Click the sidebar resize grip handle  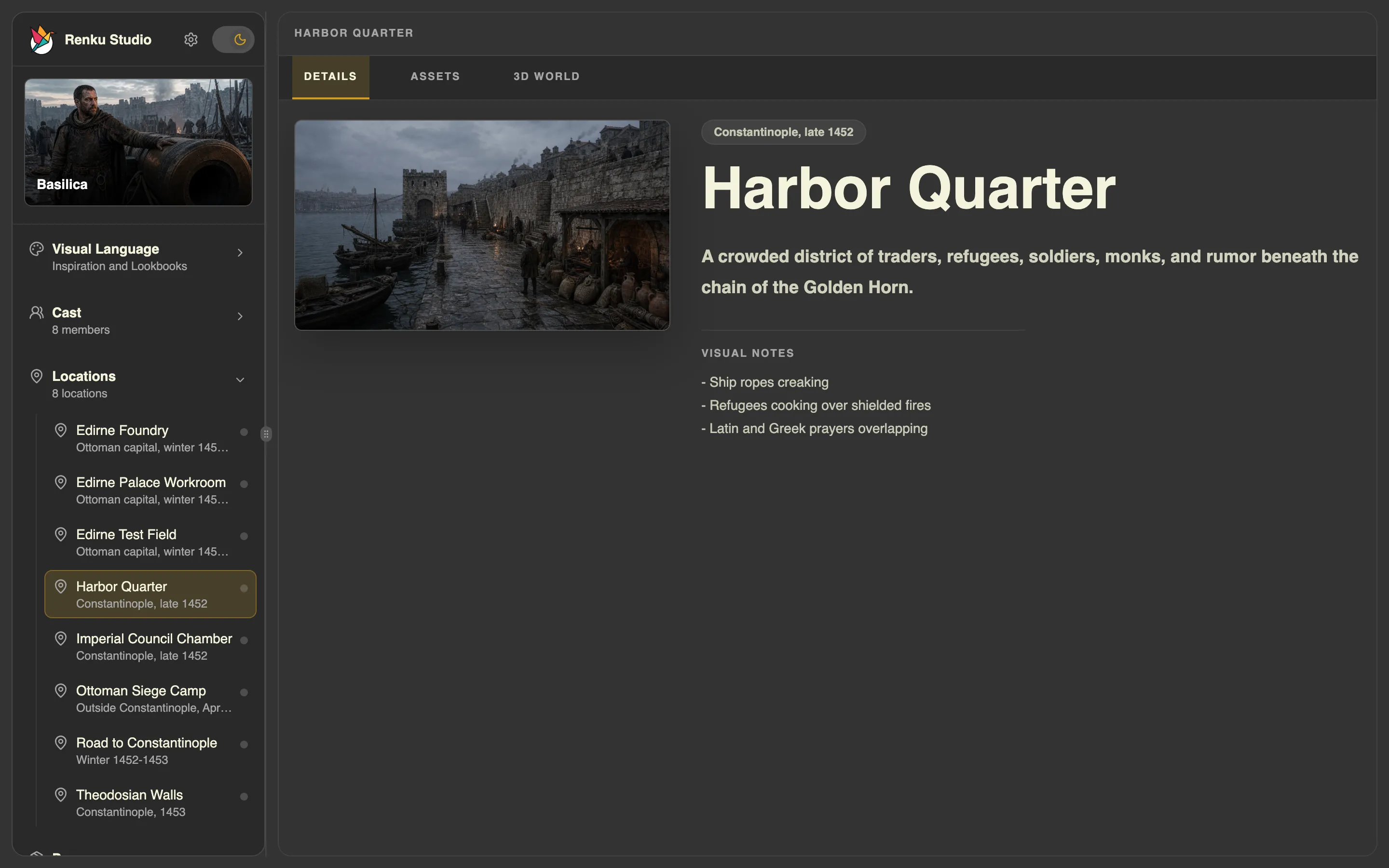point(266,434)
